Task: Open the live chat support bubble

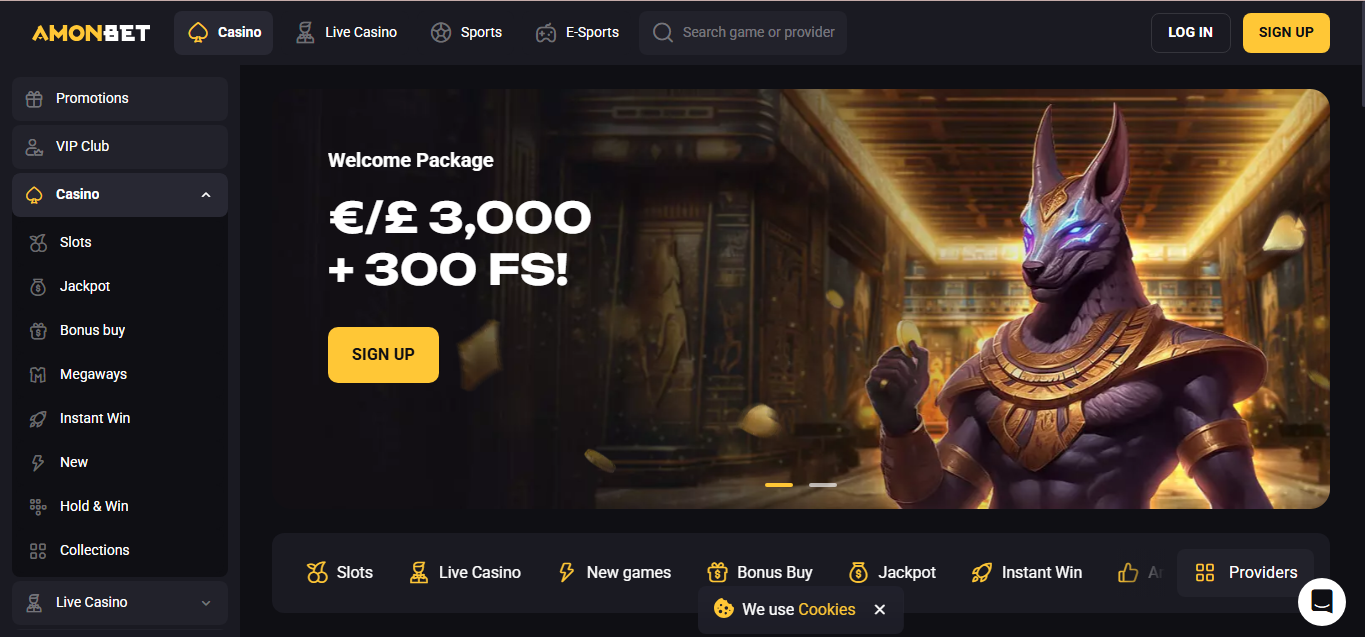Action: [x=1322, y=601]
